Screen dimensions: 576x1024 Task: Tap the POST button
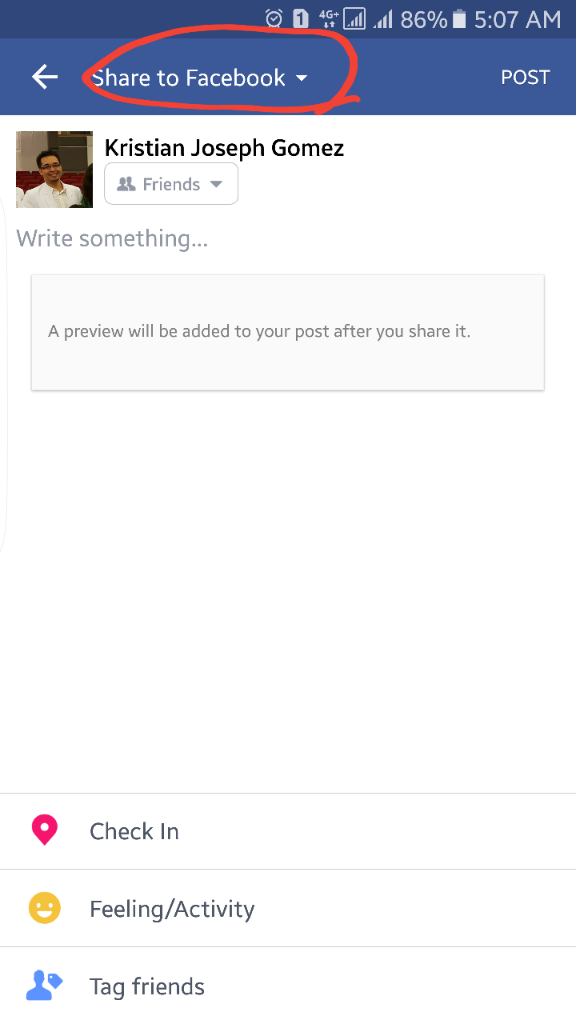(525, 77)
